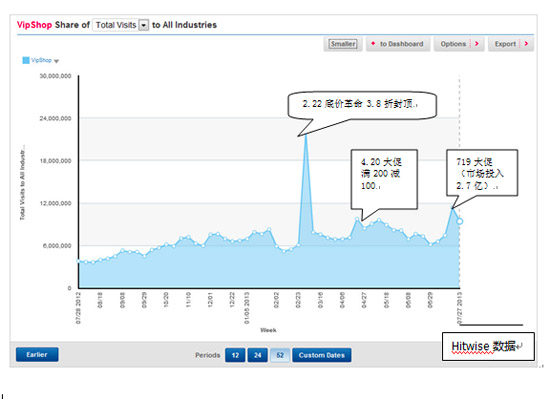Select the 12 periods option
Screen dimensions: 550x399
[235, 355]
